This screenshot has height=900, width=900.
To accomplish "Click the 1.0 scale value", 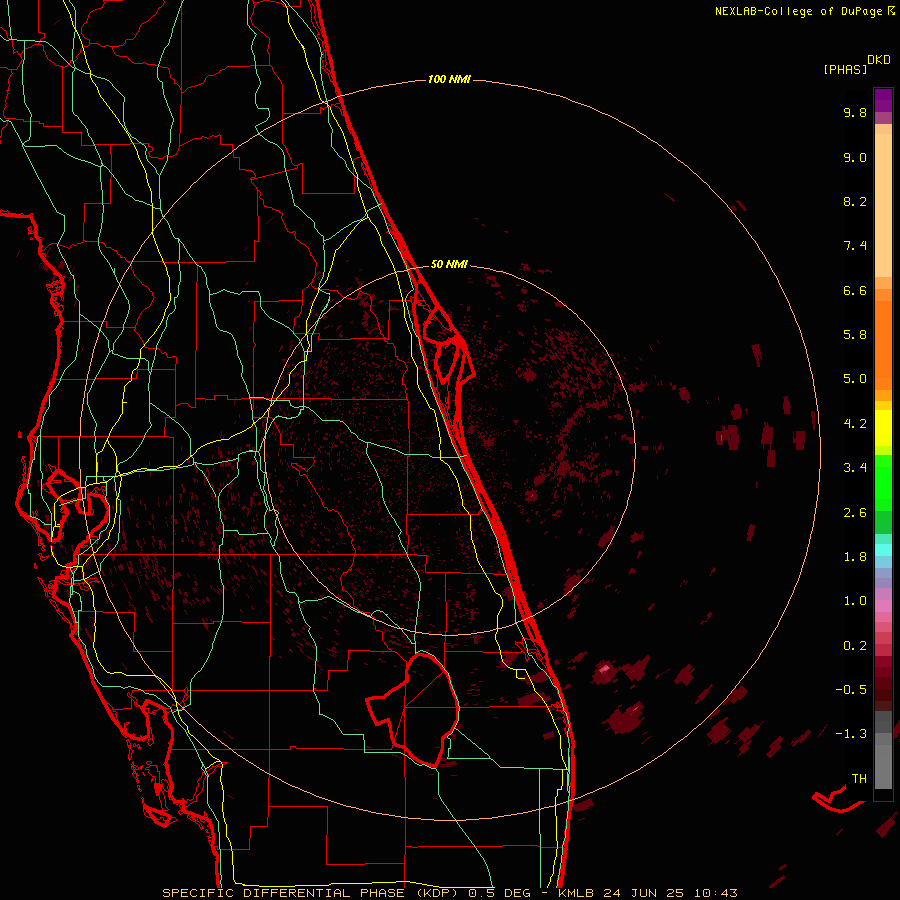I will [855, 601].
